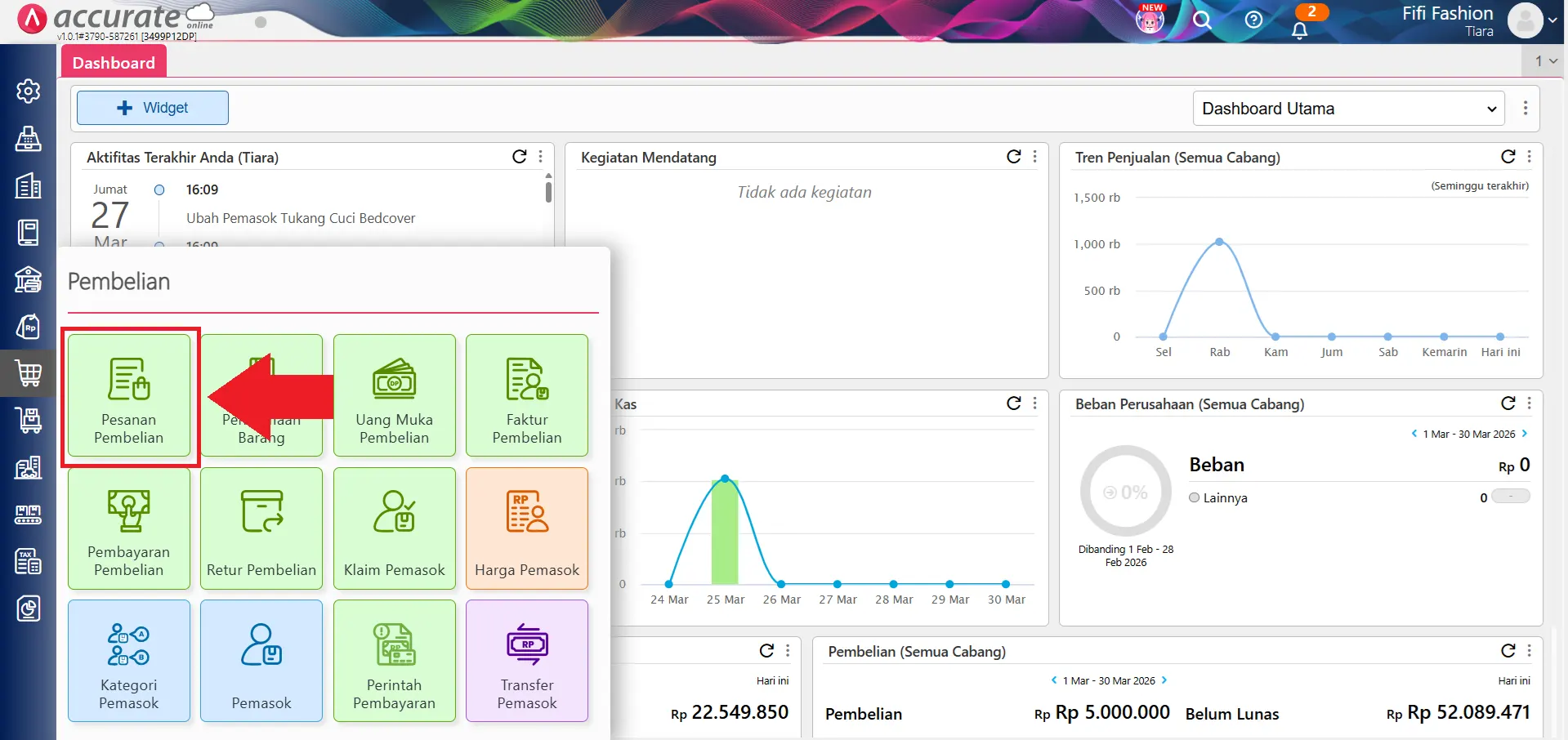This screenshot has width=1568, height=740.
Task: Open Uang Muka Pembelian module
Action: pyautogui.click(x=394, y=395)
